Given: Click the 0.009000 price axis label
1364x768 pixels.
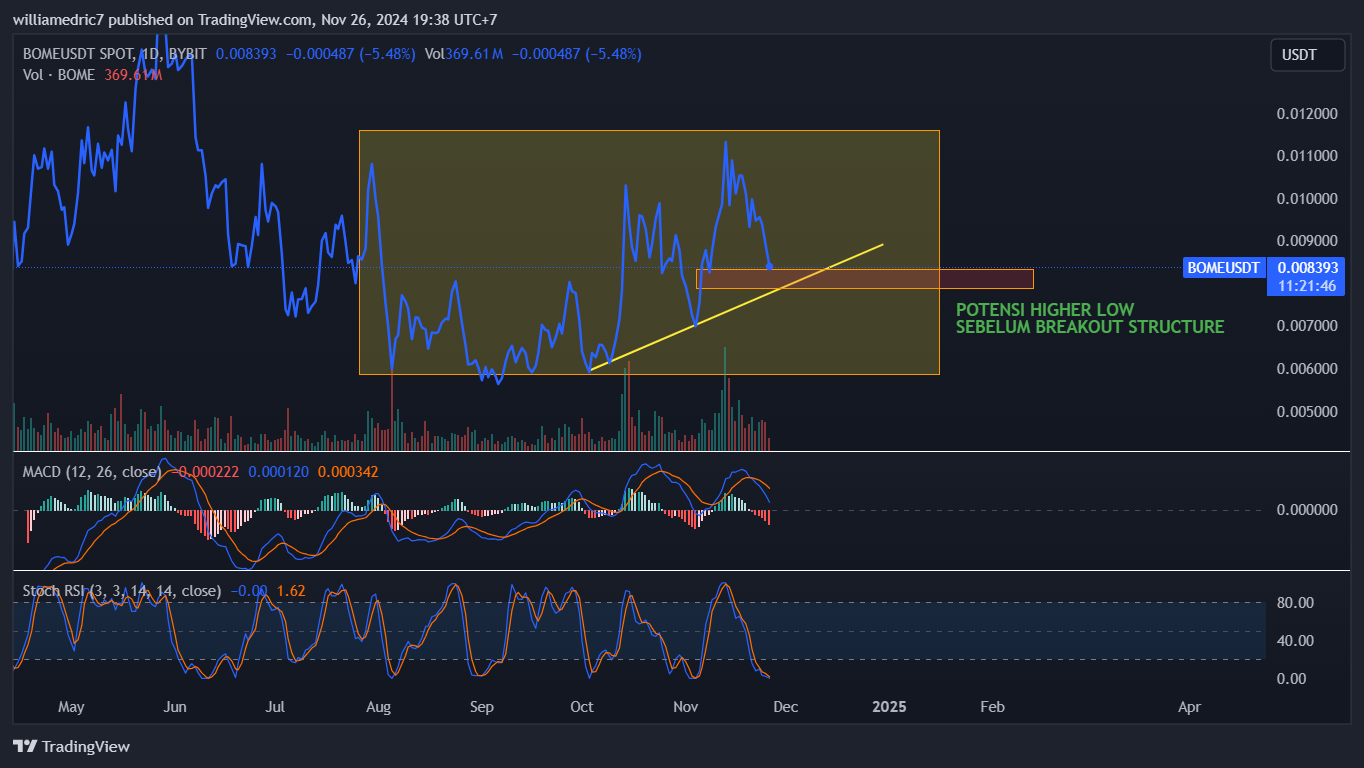Looking at the screenshot, I should 1307,241.
